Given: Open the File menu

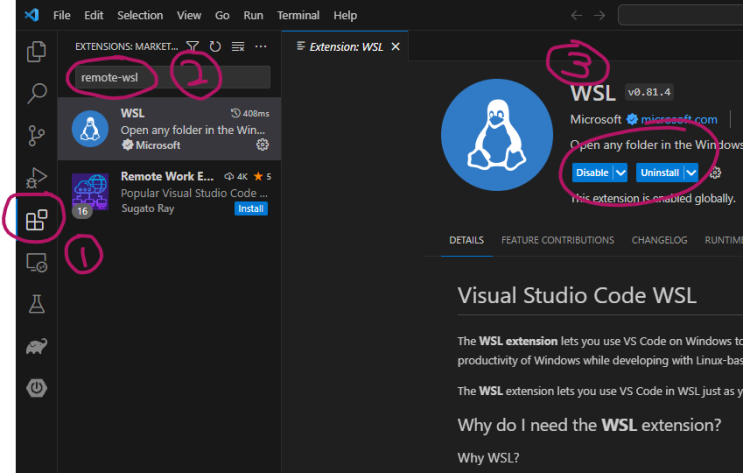Looking at the screenshot, I should pos(62,15).
